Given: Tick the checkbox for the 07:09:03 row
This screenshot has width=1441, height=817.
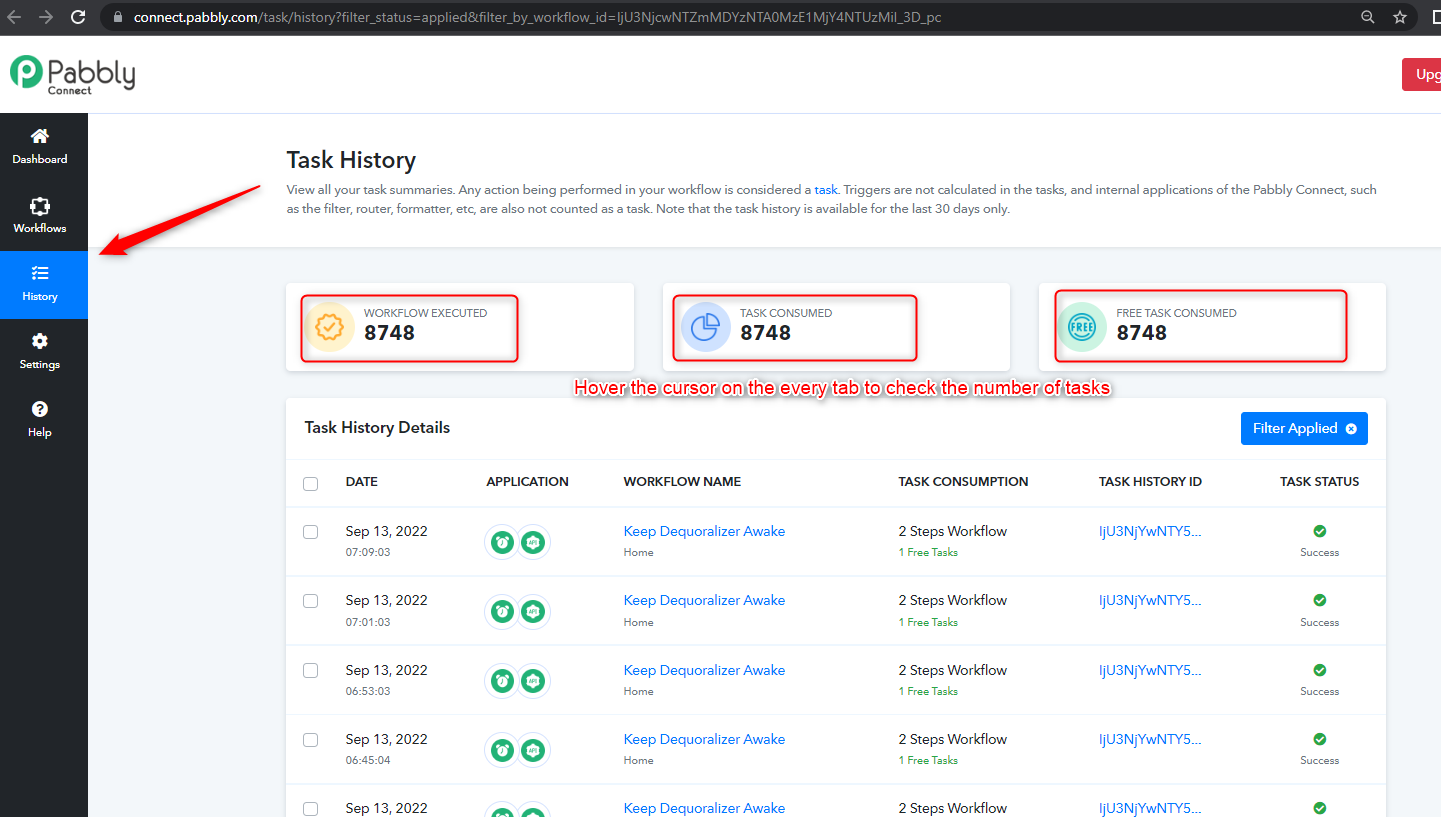Looking at the screenshot, I should 310,532.
